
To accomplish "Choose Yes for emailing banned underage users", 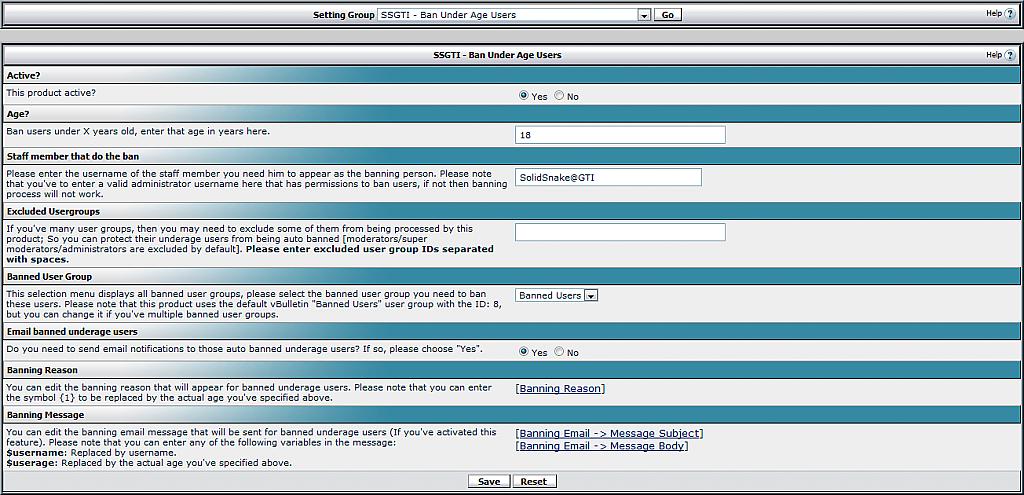I will point(523,352).
